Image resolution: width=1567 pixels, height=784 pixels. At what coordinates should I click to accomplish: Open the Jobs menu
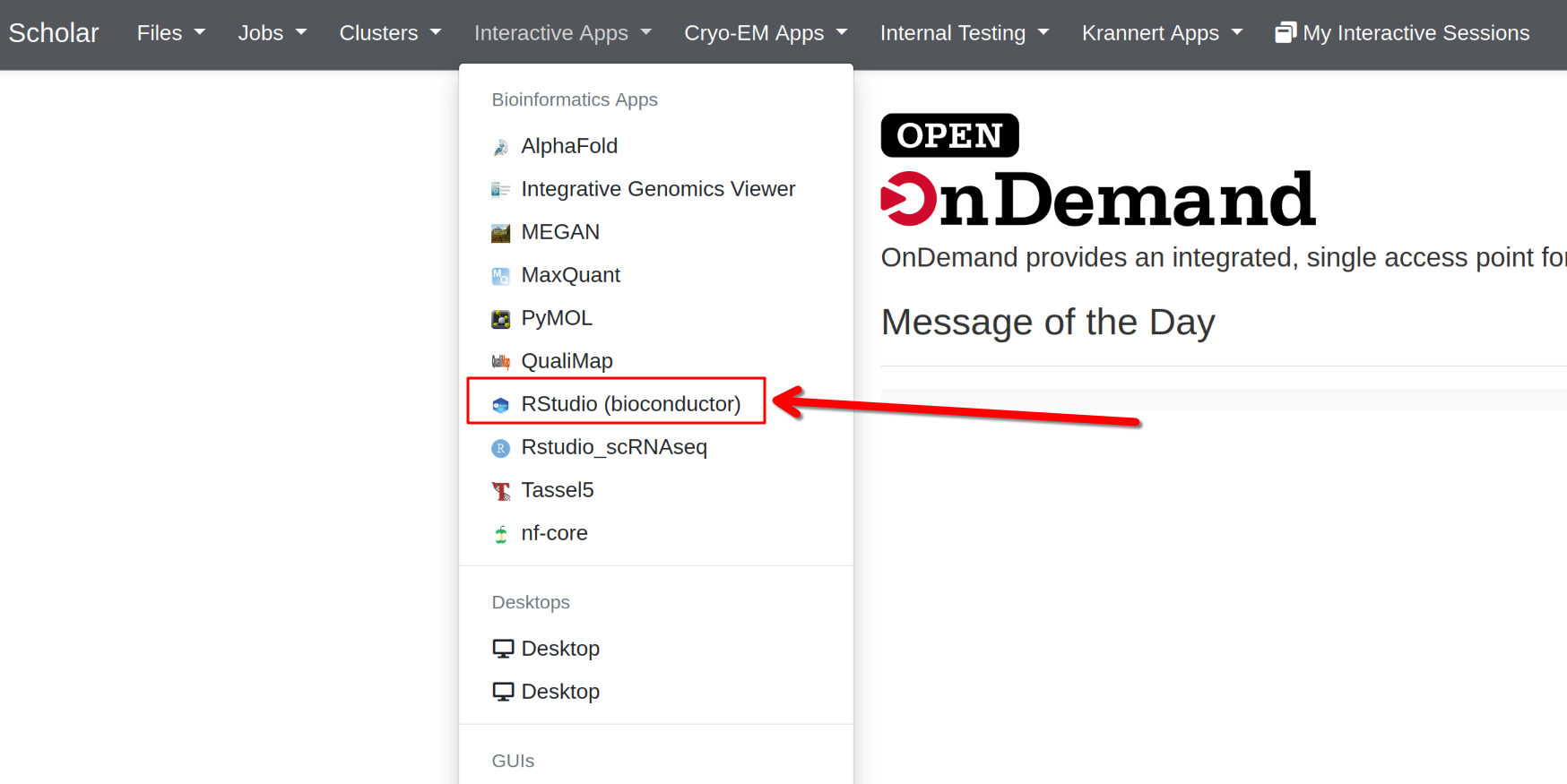[273, 33]
